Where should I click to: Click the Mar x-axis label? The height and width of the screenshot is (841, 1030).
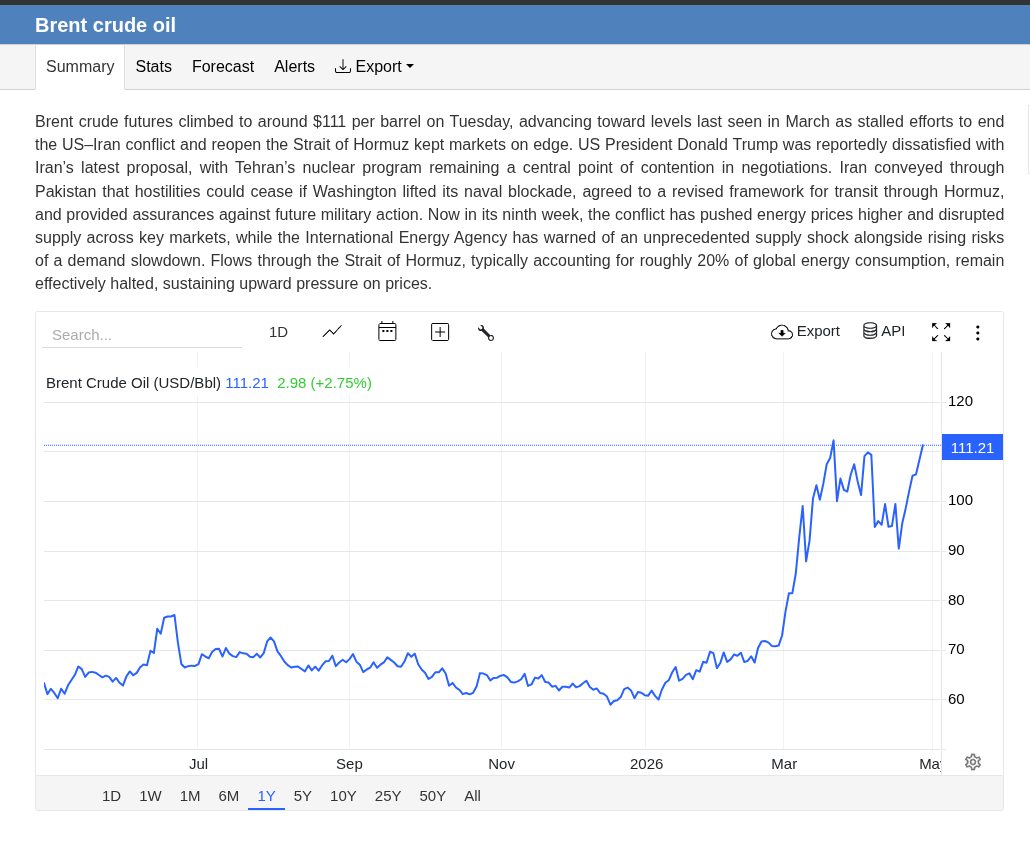pyautogui.click(x=784, y=764)
